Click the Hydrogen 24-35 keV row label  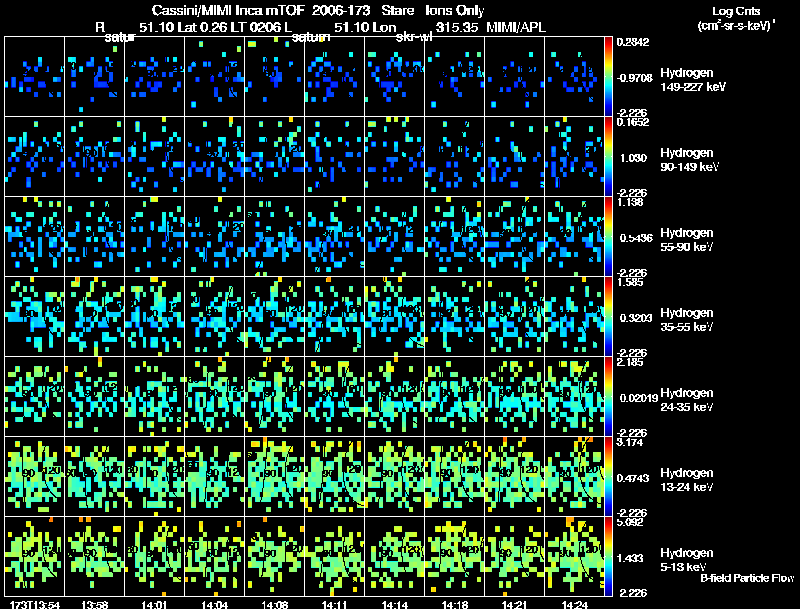point(687,400)
